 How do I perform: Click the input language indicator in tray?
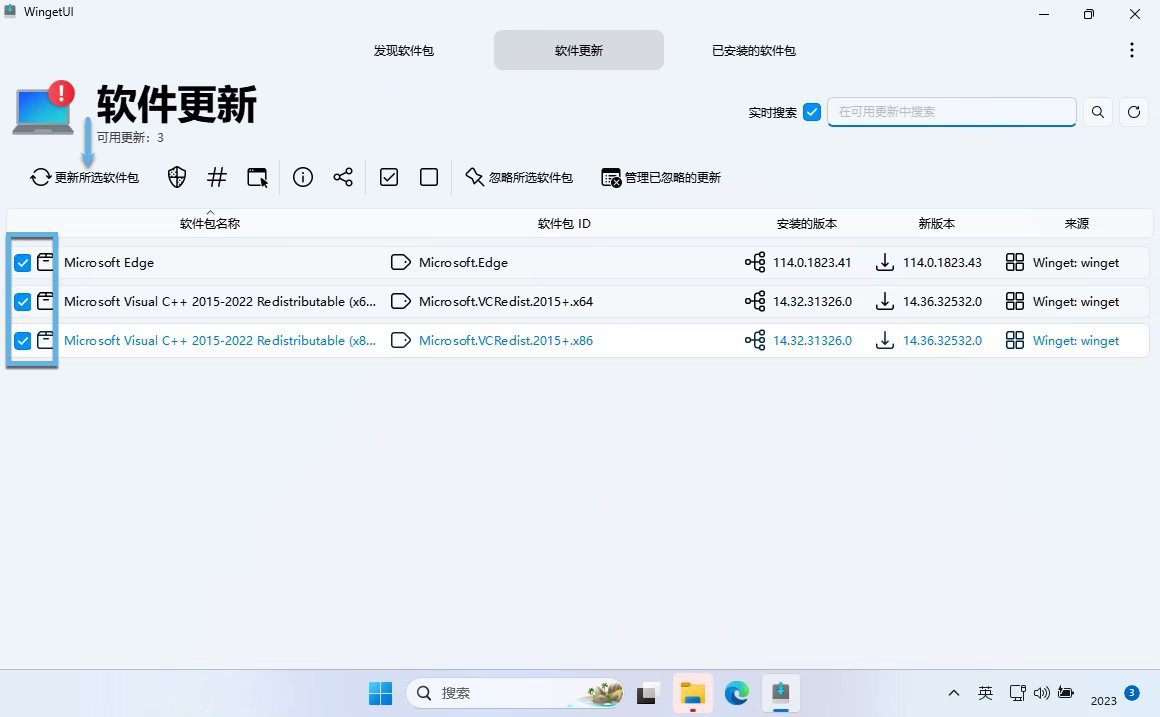click(985, 693)
